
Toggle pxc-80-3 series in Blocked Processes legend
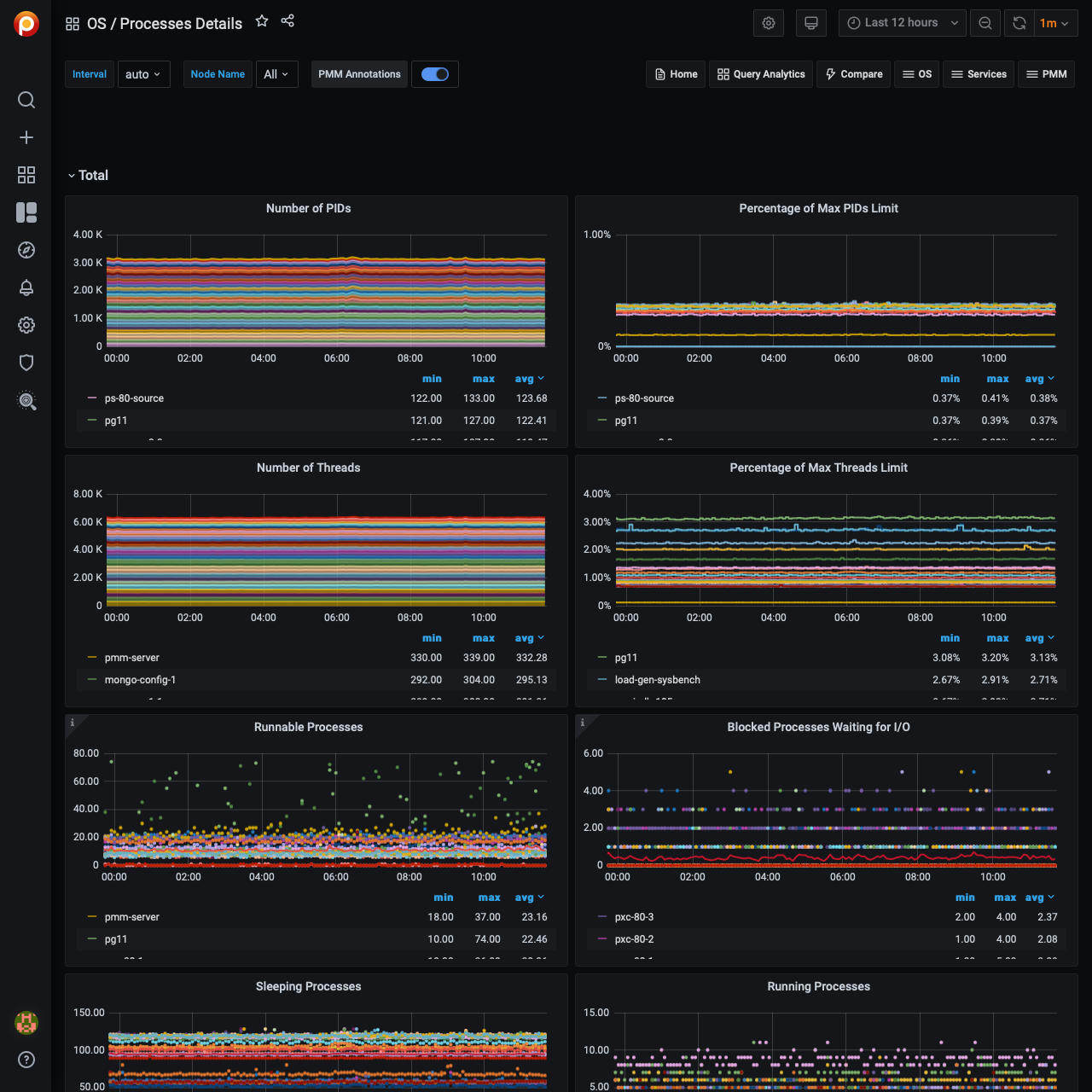tap(634, 917)
